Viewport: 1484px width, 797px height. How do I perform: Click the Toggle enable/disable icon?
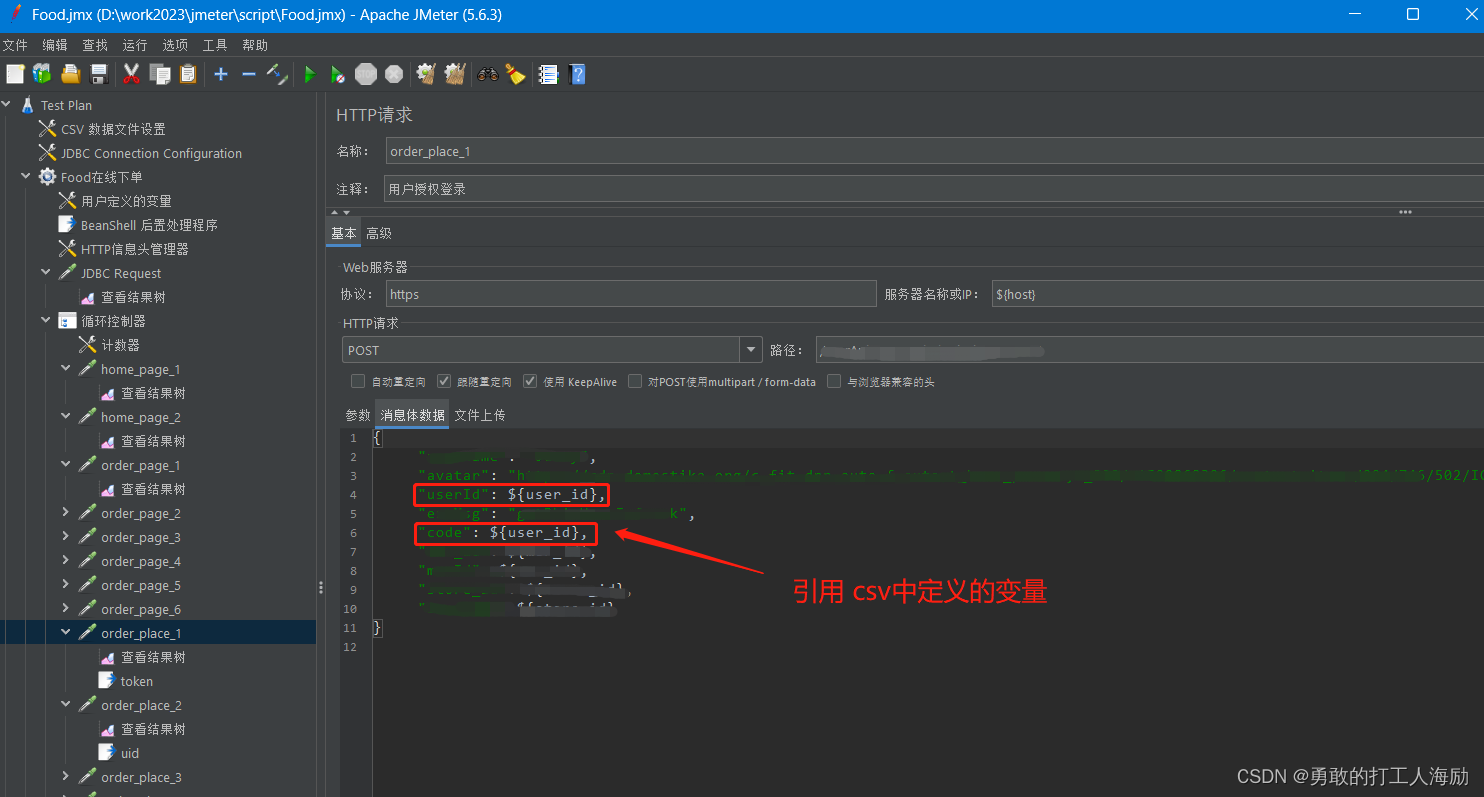(277, 74)
